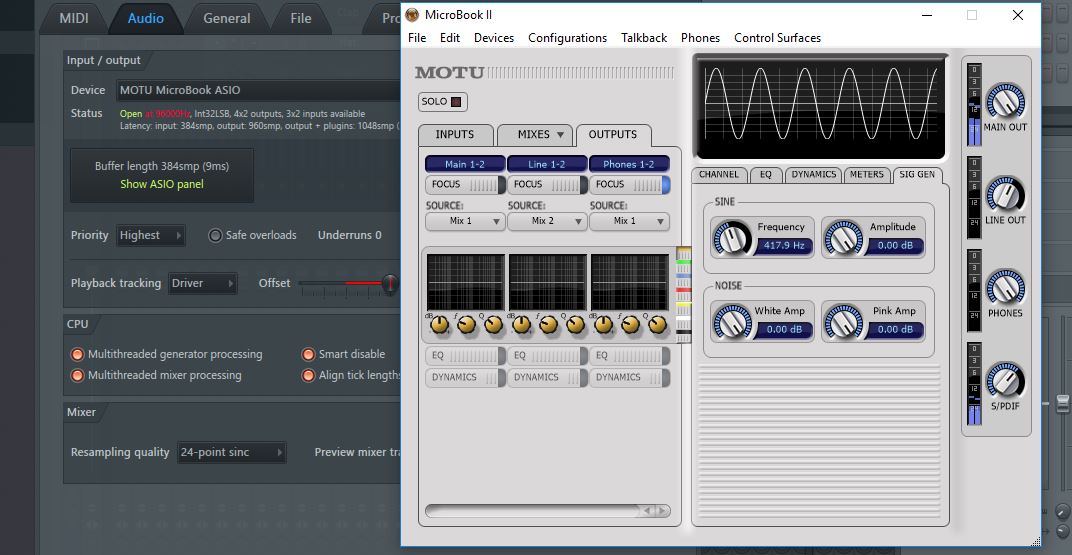
Task: Enable Safe overloads option
Action: [215, 236]
